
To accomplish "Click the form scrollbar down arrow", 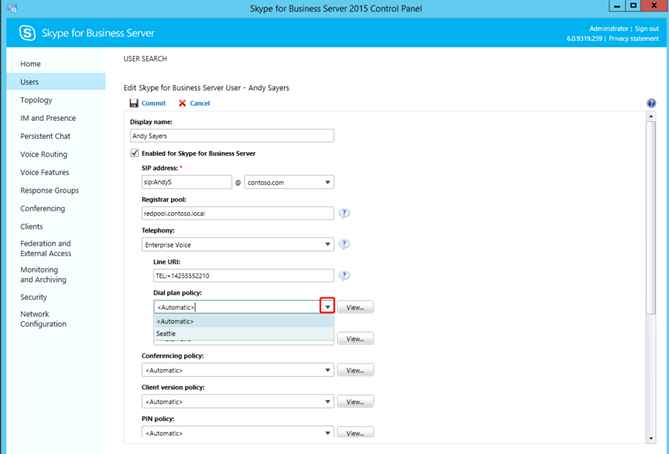I will [x=651, y=438].
